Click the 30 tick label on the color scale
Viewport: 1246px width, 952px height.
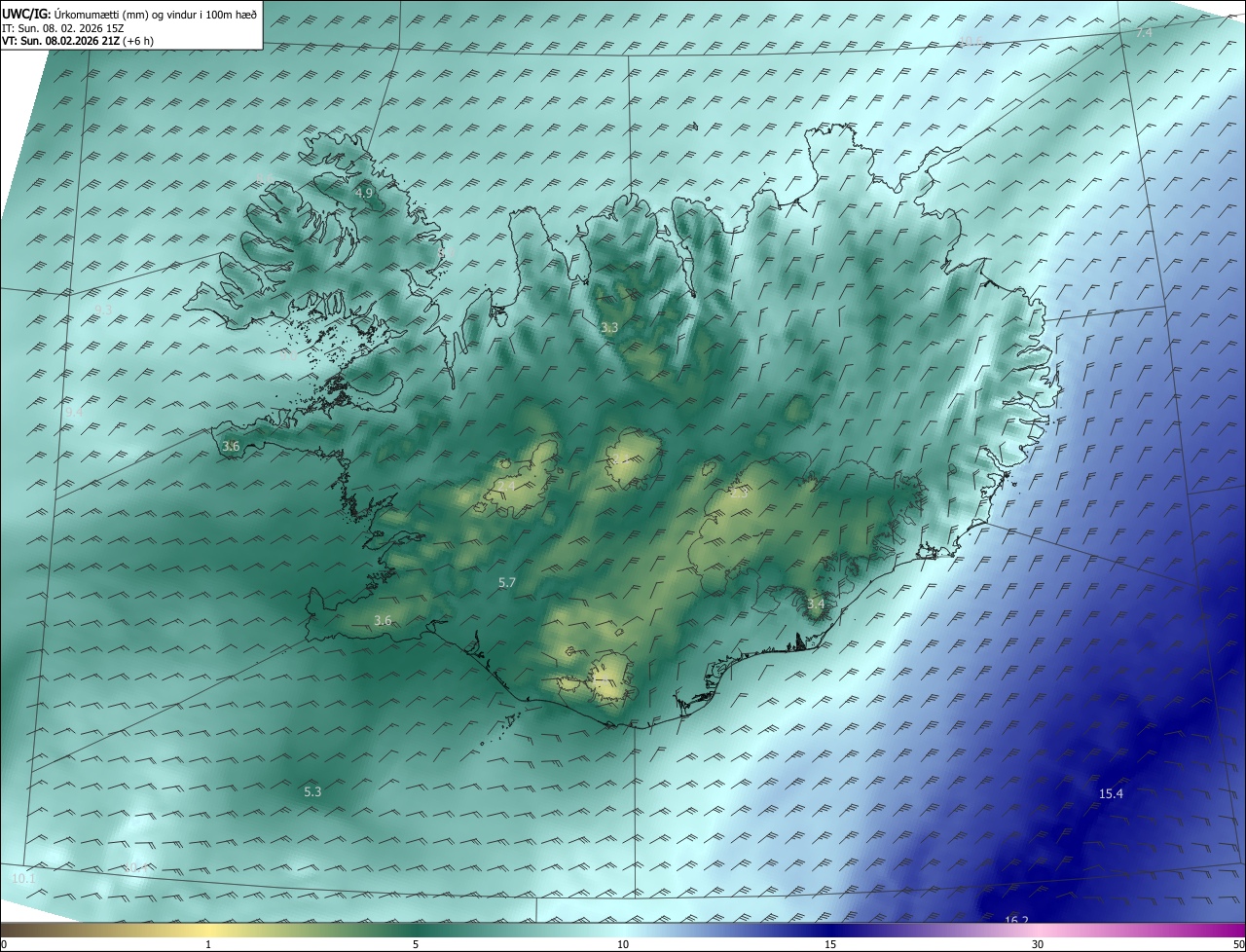[1038, 944]
